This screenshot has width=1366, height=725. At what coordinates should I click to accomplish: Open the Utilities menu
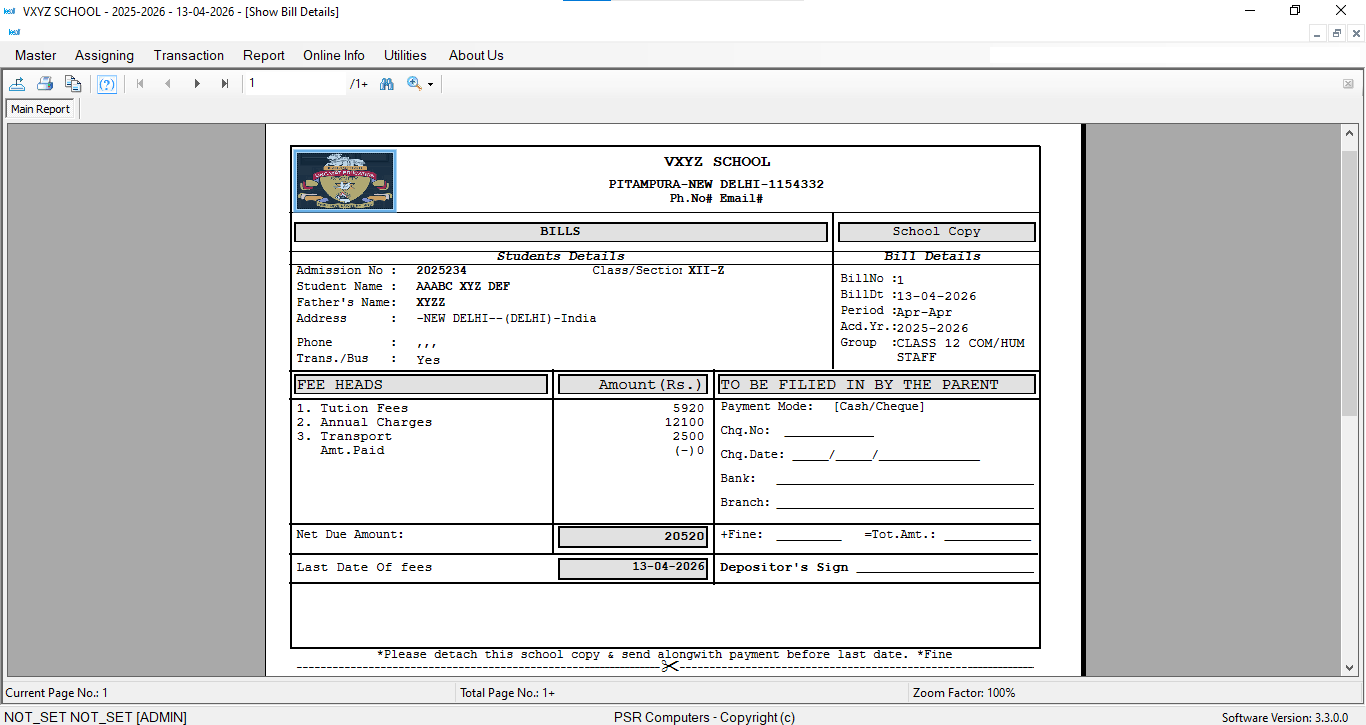(x=405, y=55)
